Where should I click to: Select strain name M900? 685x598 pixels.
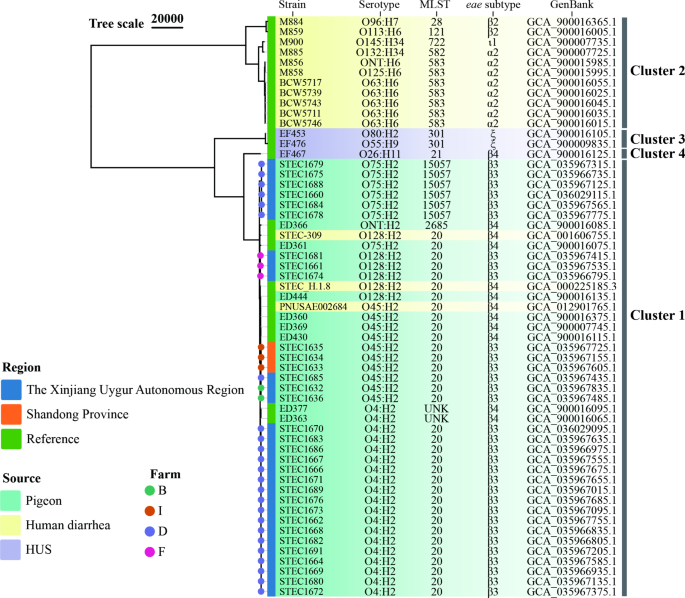click(291, 42)
